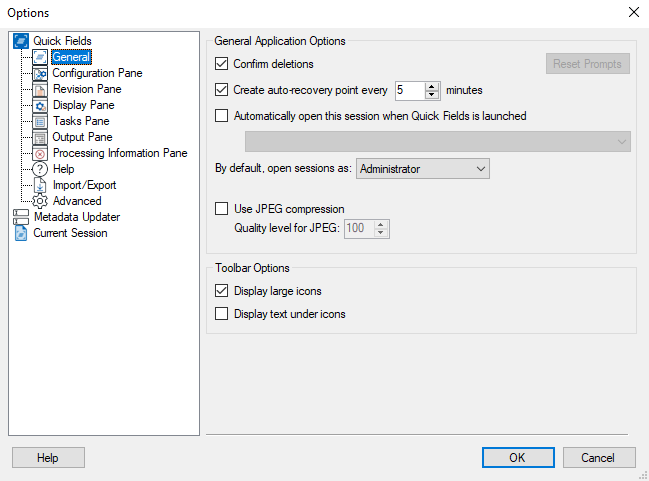
Task: Select the Quick Fields root label
Action: [62, 41]
